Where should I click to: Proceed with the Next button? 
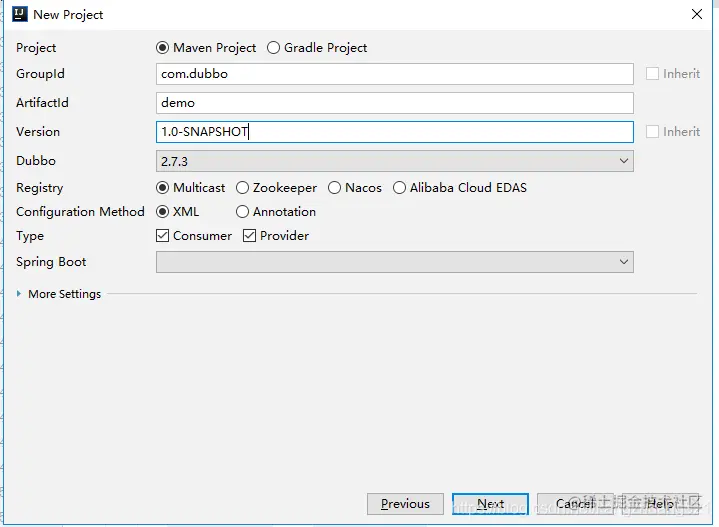(x=490, y=504)
